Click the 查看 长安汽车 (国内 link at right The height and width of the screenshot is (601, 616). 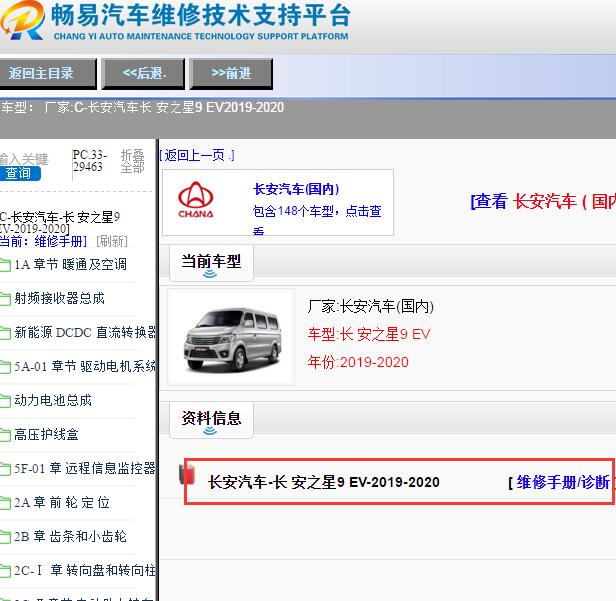(543, 202)
